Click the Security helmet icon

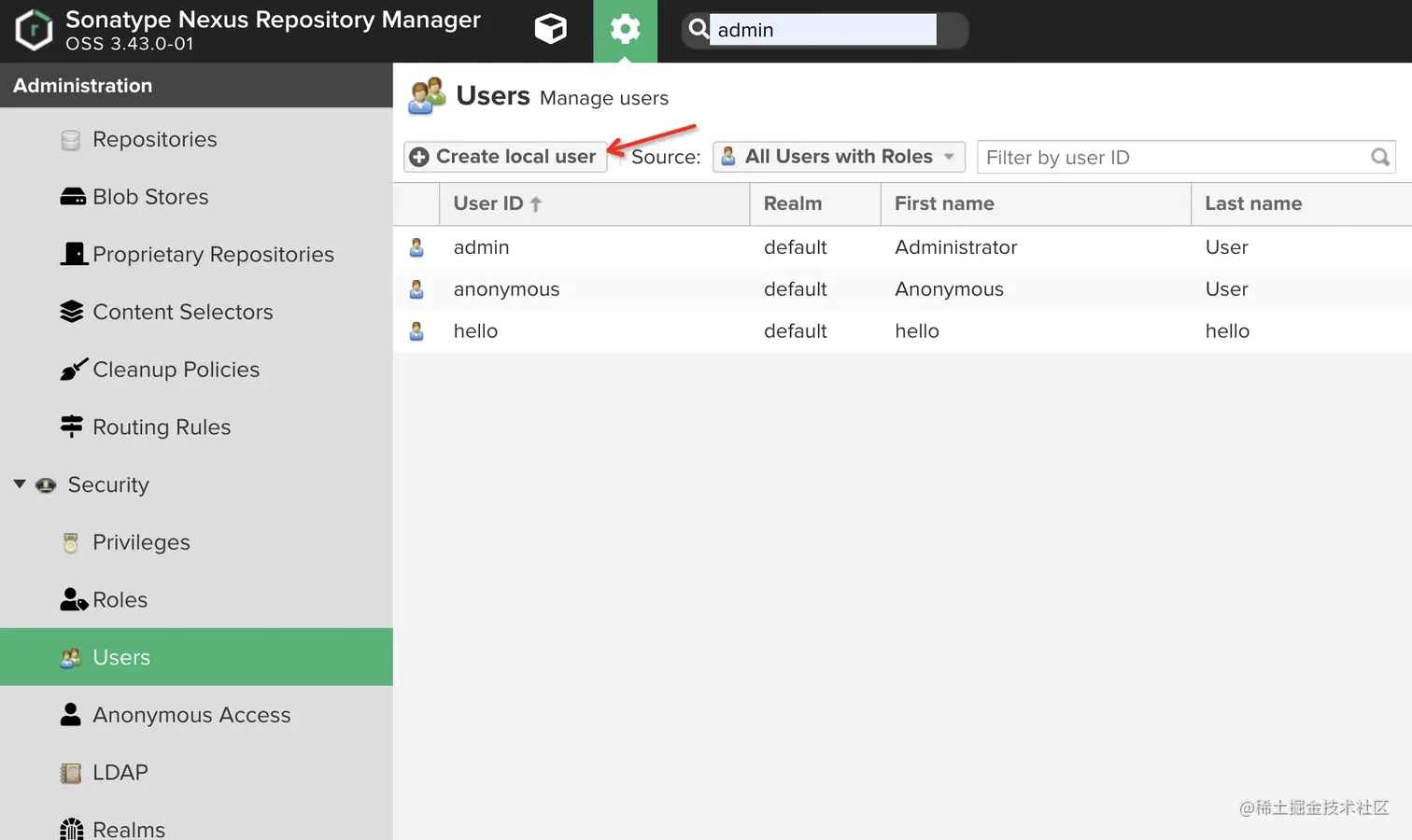tap(46, 485)
